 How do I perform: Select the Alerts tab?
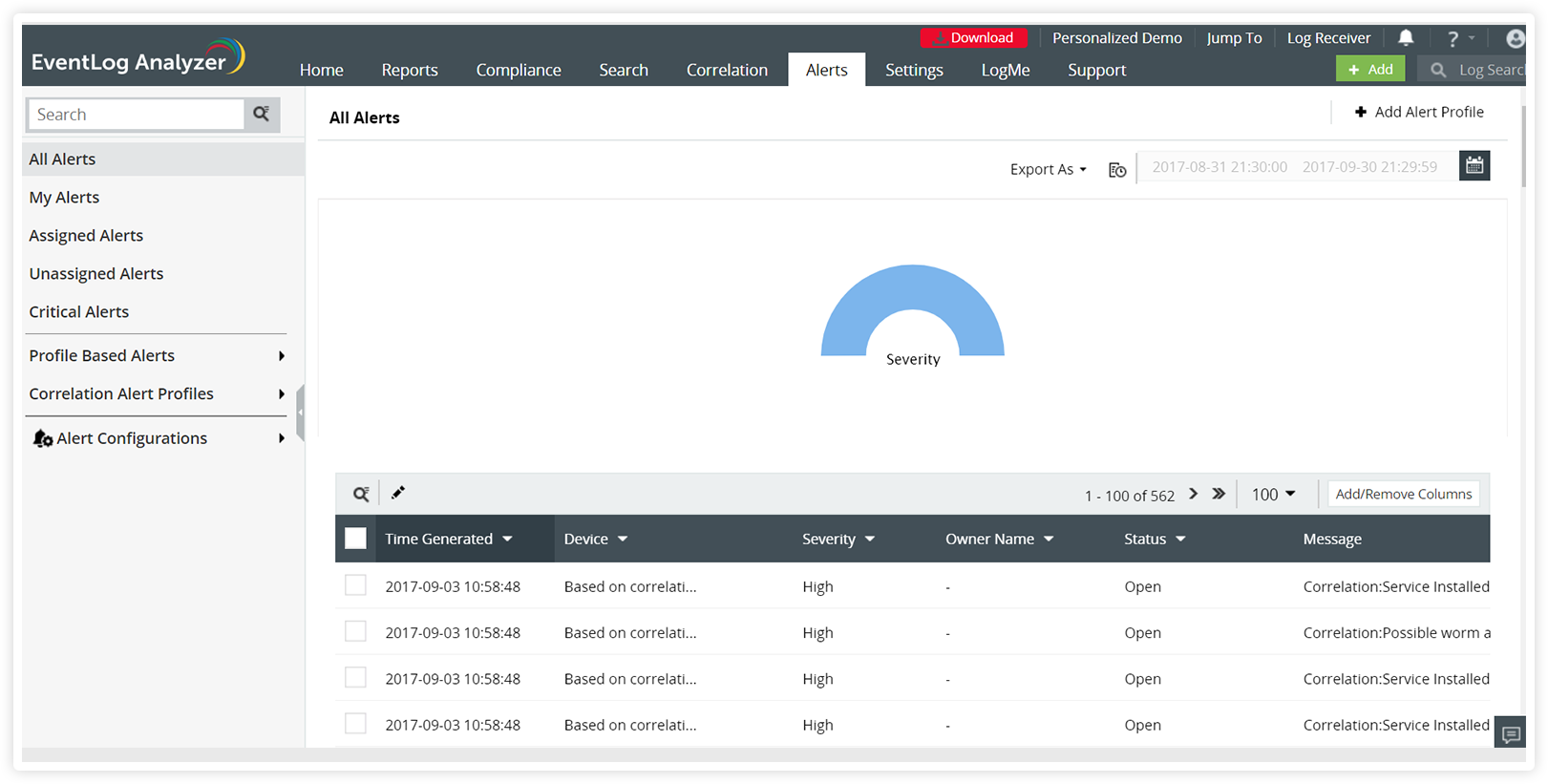click(827, 70)
